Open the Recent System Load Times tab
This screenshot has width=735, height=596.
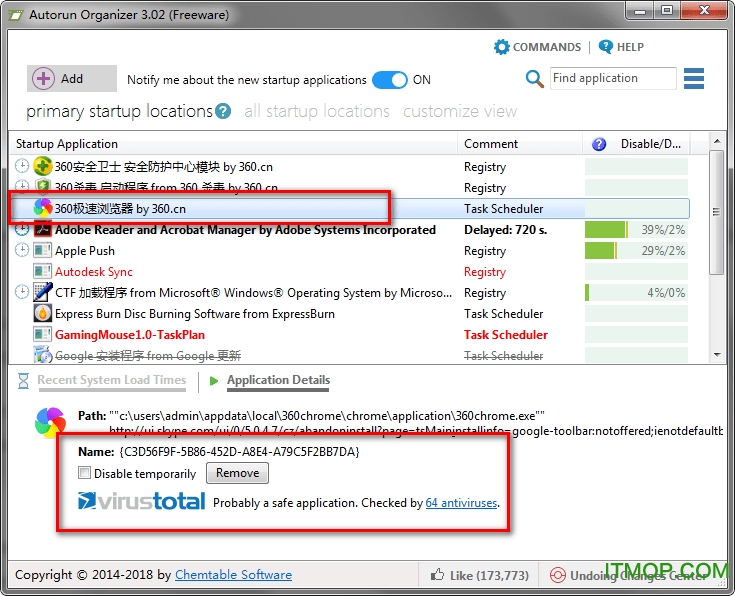pos(111,380)
